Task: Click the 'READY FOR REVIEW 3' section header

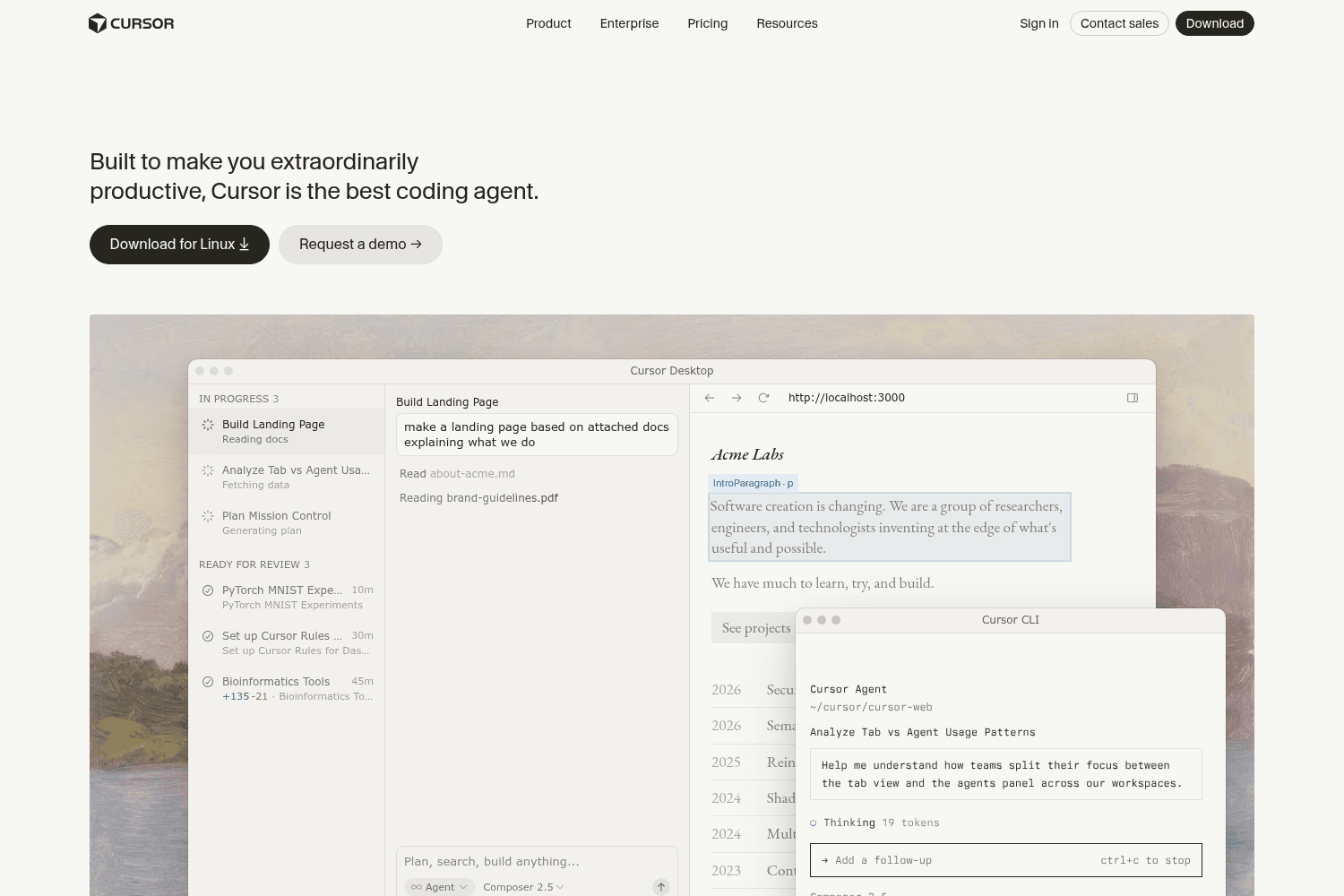Action: [254, 564]
